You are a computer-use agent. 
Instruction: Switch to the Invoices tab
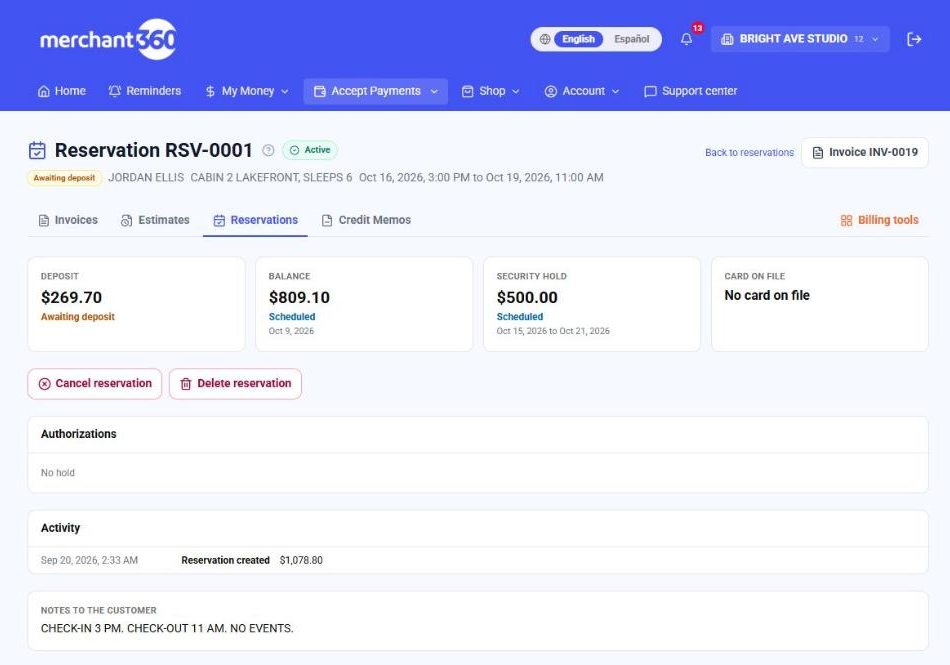pos(68,220)
